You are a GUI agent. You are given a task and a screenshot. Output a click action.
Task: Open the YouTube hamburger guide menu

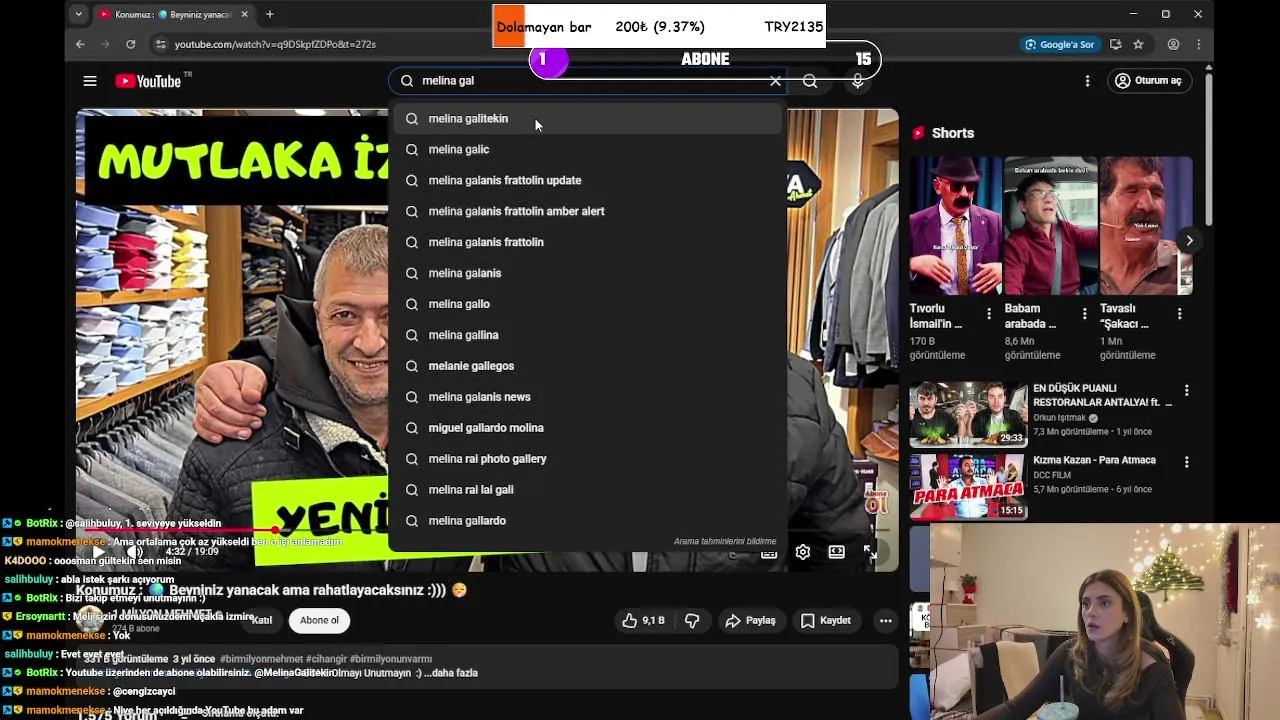(90, 81)
